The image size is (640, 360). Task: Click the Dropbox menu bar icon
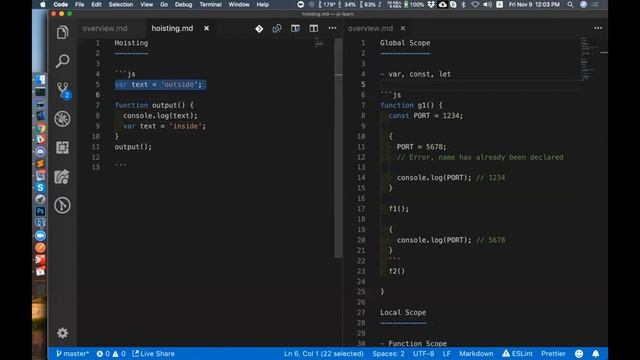431,4
